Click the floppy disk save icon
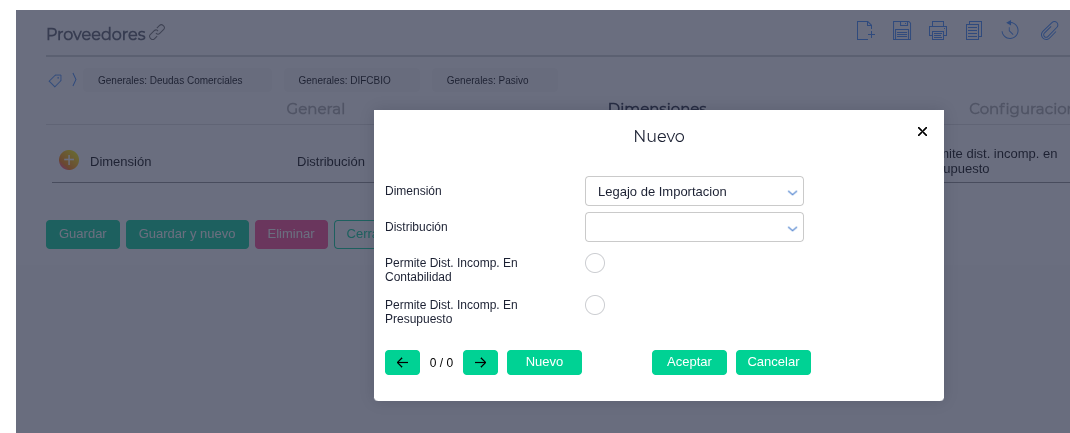1070x433 pixels. tap(902, 31)
